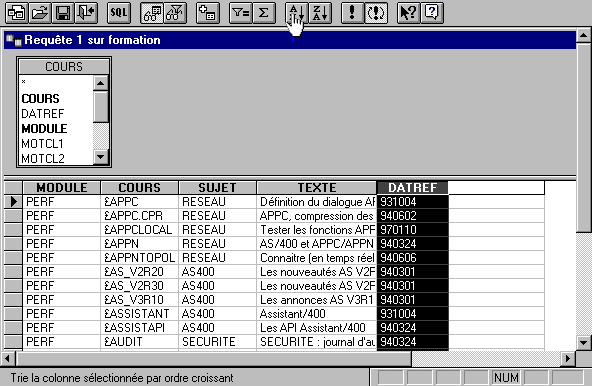The image size is (592, 386).
Task: Select the asterisk all-fields entry in COURS list
Action: click(24, 82)
